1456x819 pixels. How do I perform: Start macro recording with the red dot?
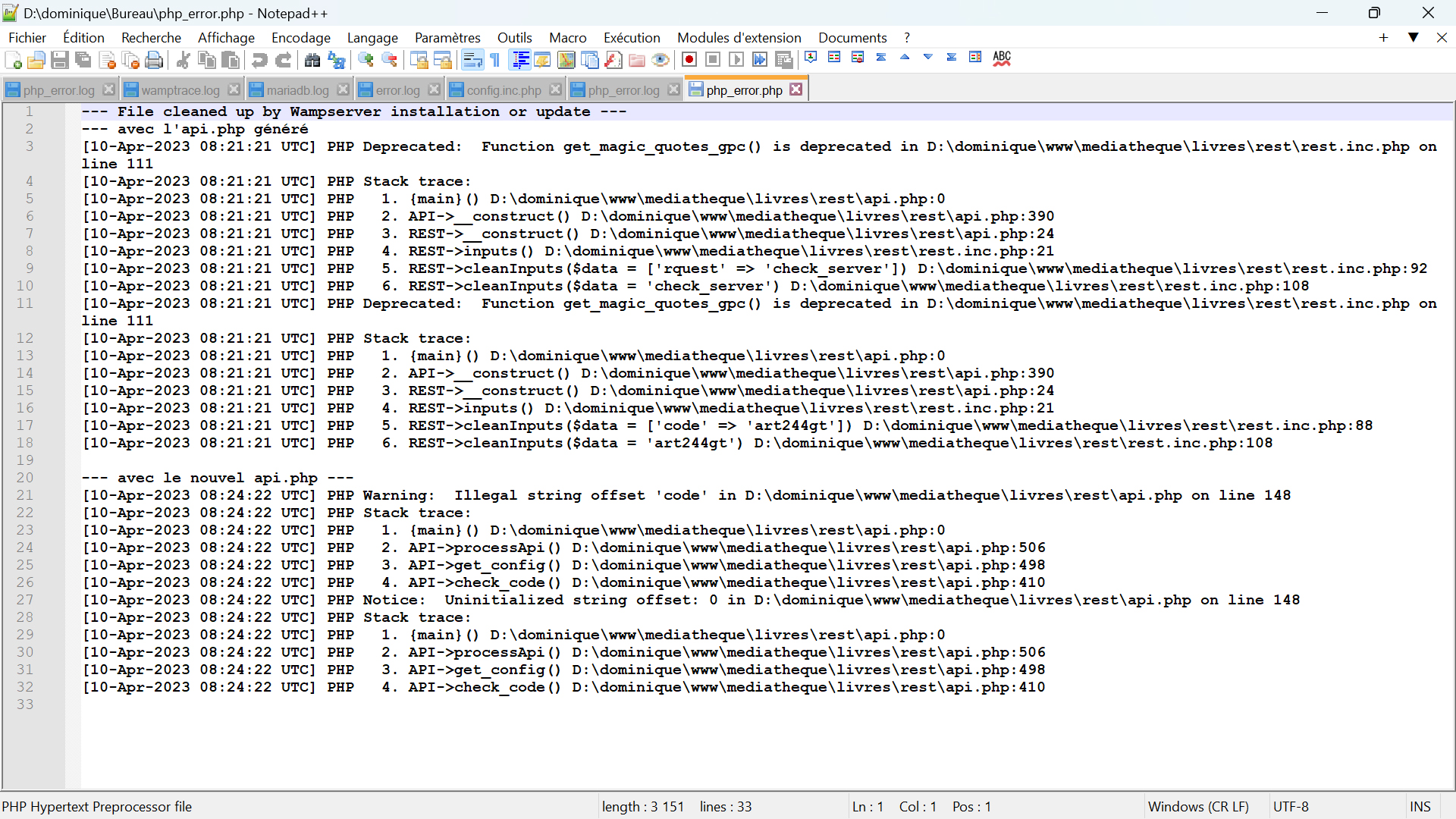click(689, 60)
